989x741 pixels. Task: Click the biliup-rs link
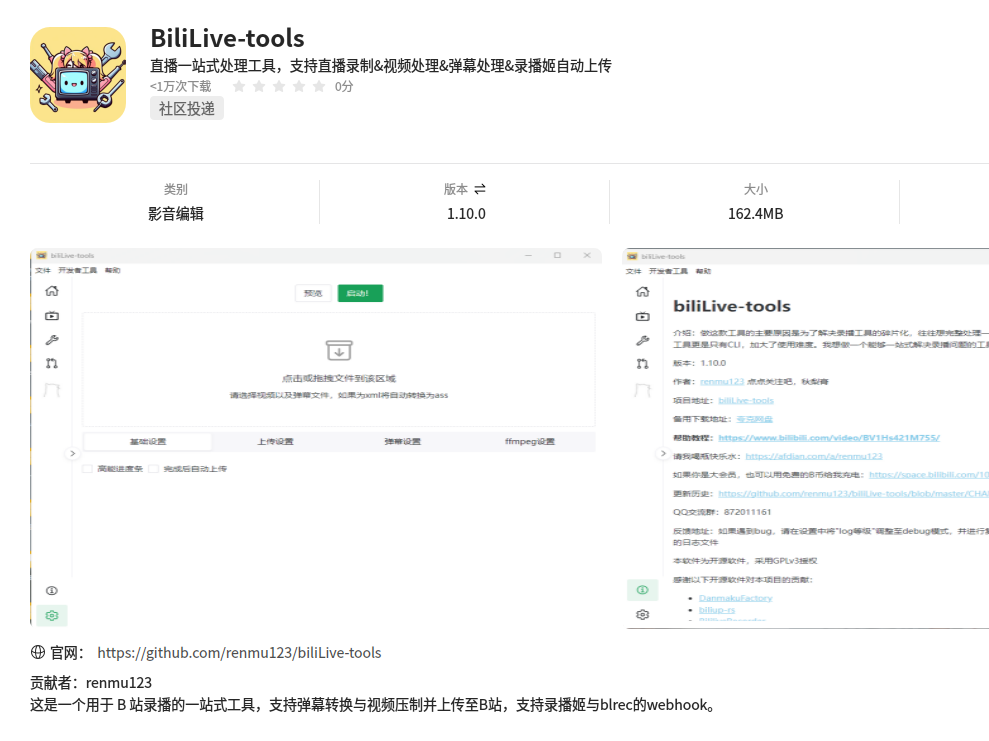tap(717, 610)
